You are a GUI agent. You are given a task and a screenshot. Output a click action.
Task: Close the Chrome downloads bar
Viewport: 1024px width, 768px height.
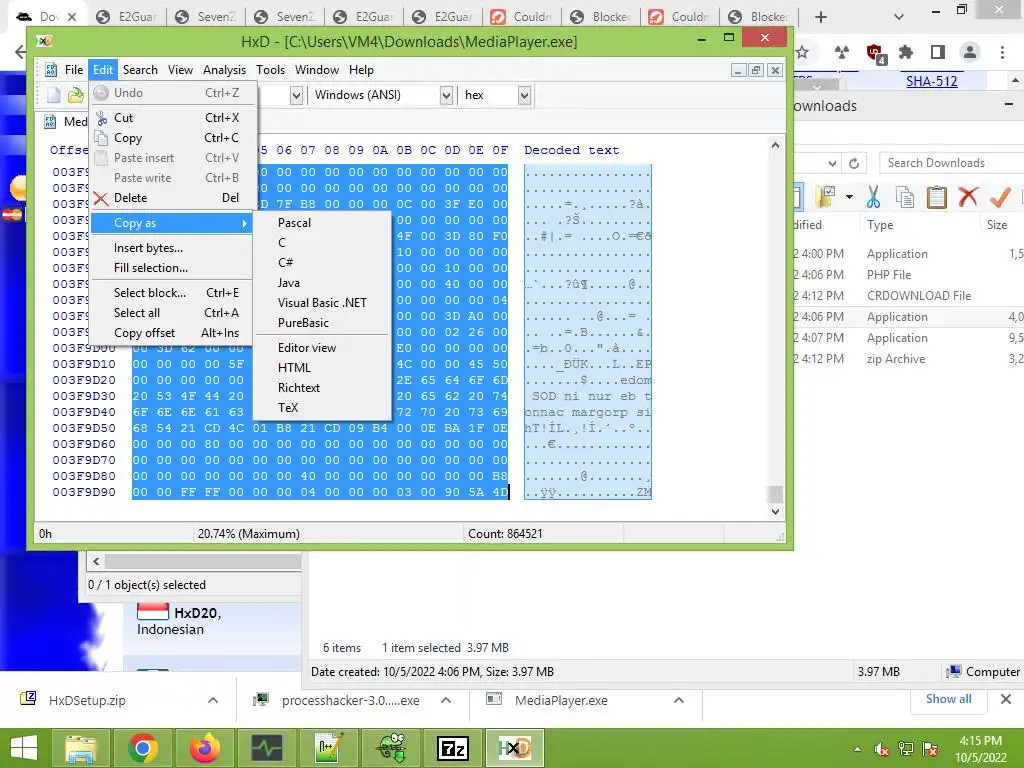pos(1006,699)
